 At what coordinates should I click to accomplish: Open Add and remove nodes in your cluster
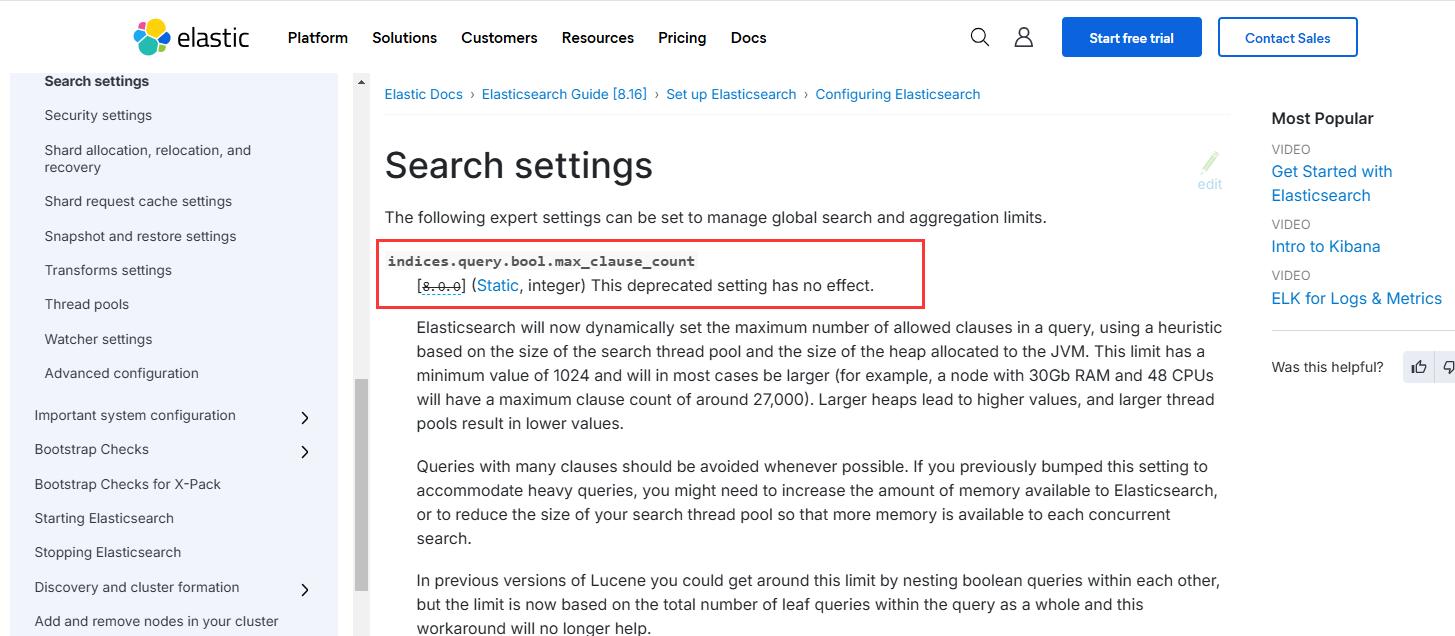[x=156, y=621]
